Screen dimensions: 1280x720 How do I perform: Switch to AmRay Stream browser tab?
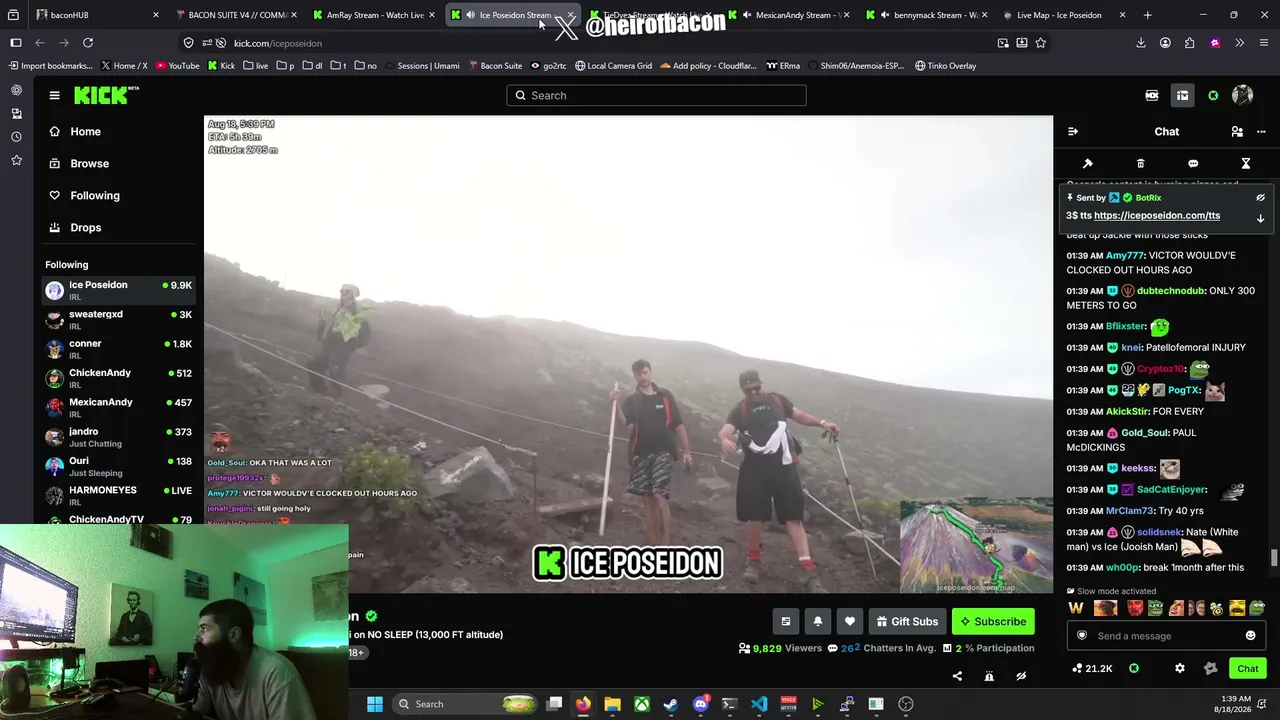point(374,15)
